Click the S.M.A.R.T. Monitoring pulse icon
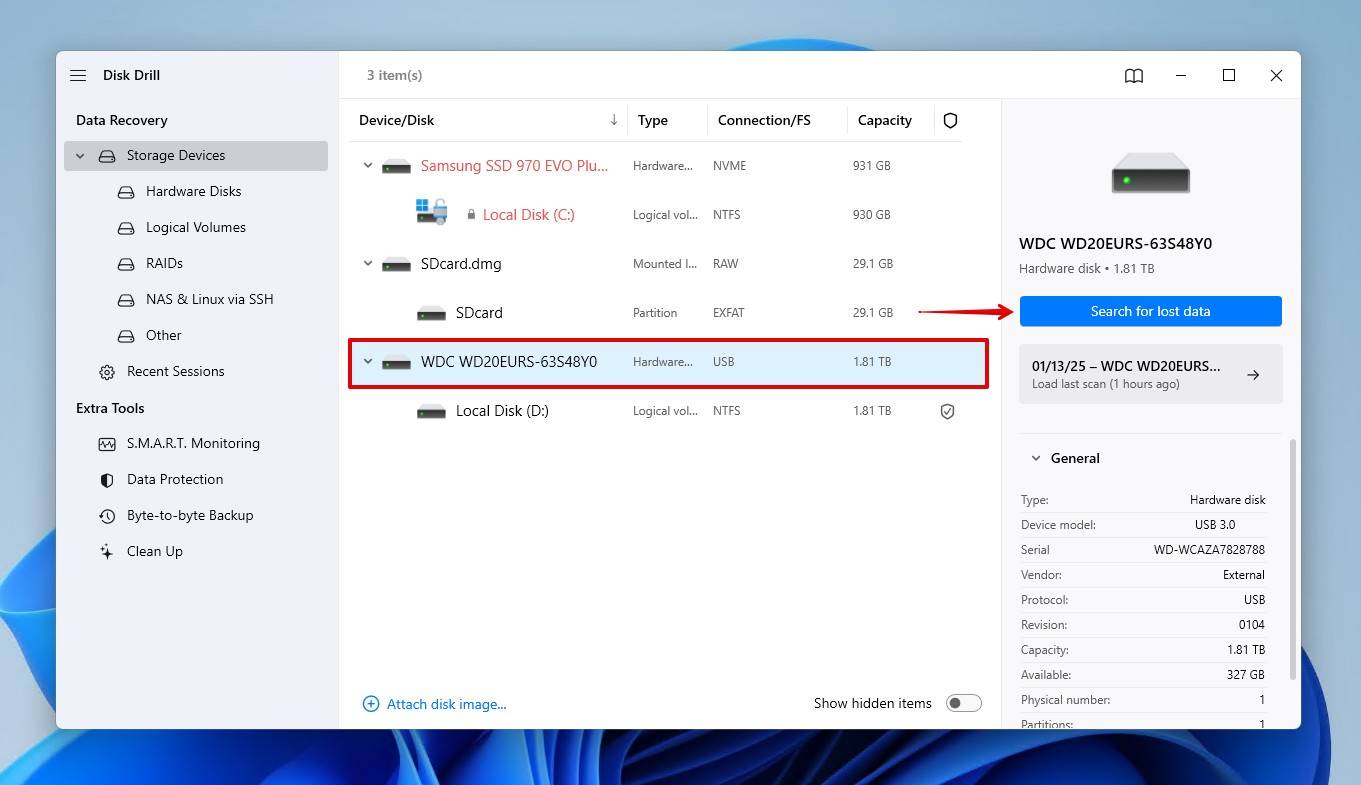The width and height of the screenshot is (1361, 785). click(107, 444)
